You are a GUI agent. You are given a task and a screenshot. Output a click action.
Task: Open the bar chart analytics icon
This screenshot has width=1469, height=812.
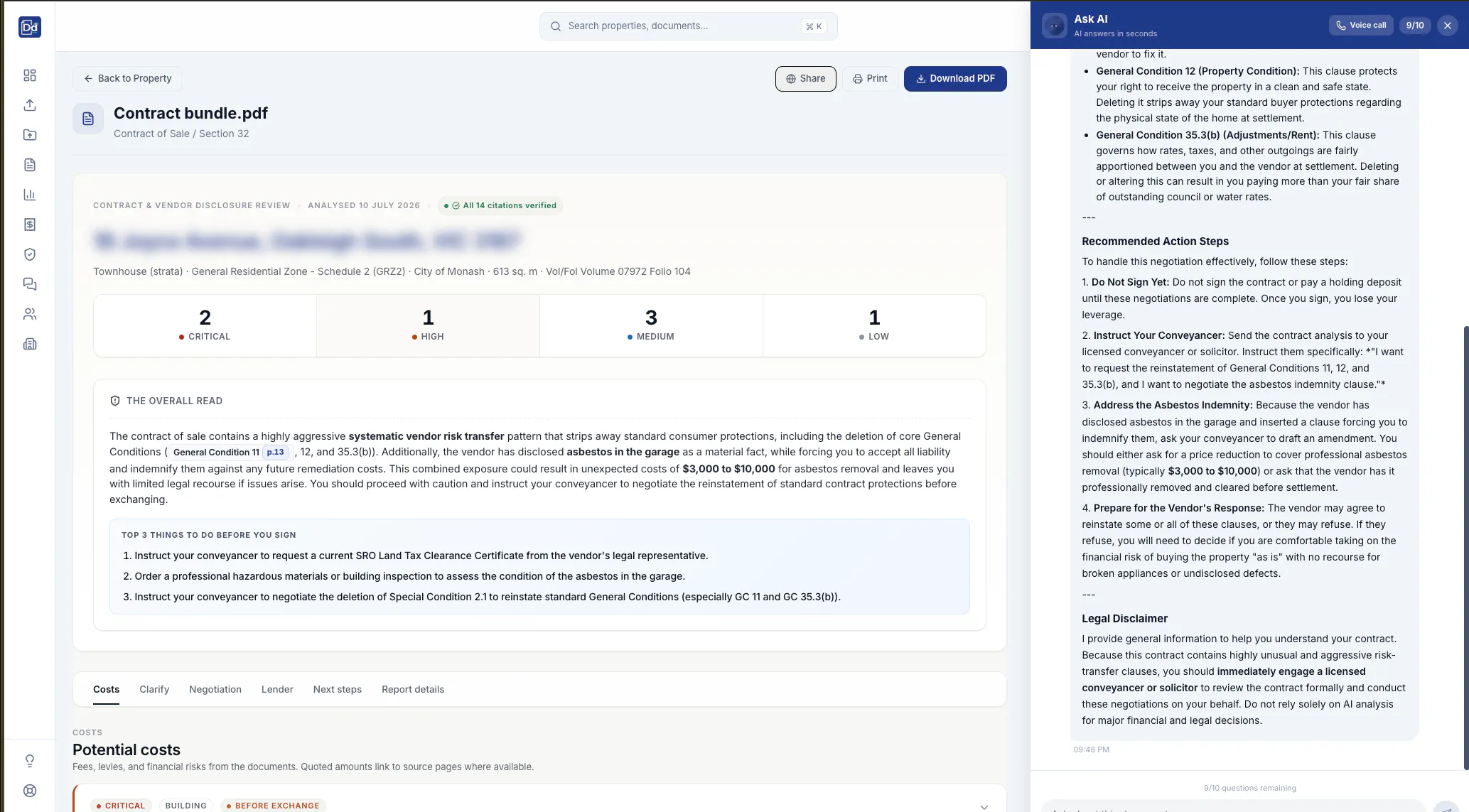[x=30, y=195]
